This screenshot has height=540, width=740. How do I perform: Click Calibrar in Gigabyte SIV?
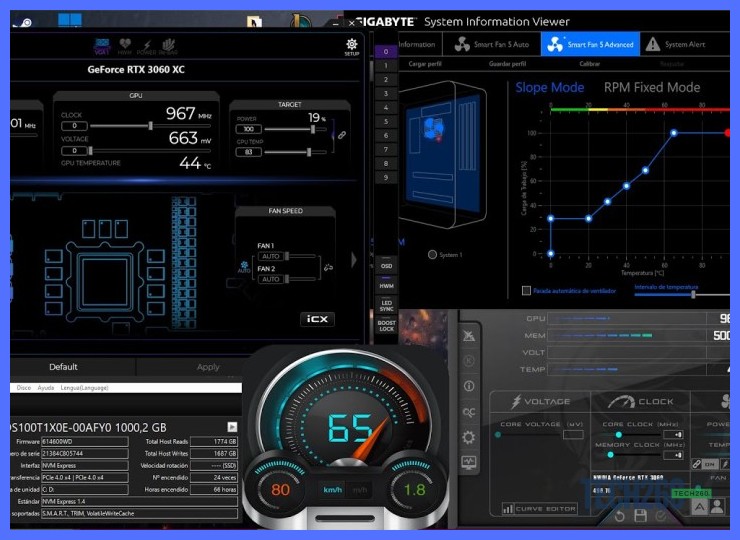point(589,64)
